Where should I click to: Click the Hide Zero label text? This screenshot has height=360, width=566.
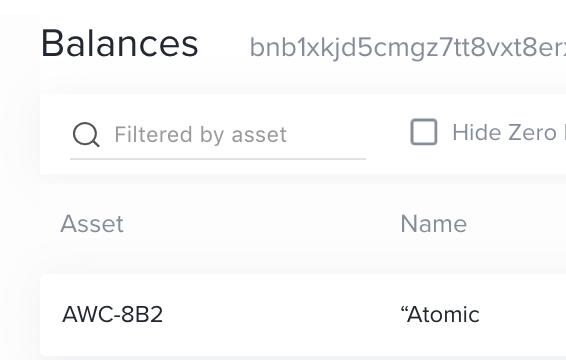pyautogui.click(x=509, y=133)
